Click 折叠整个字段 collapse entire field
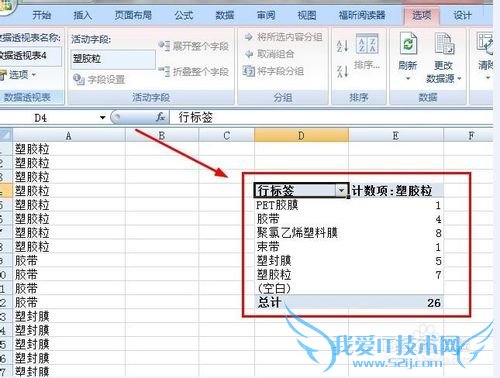Screen dimensions: 500x378 click(x=194, y=71)
